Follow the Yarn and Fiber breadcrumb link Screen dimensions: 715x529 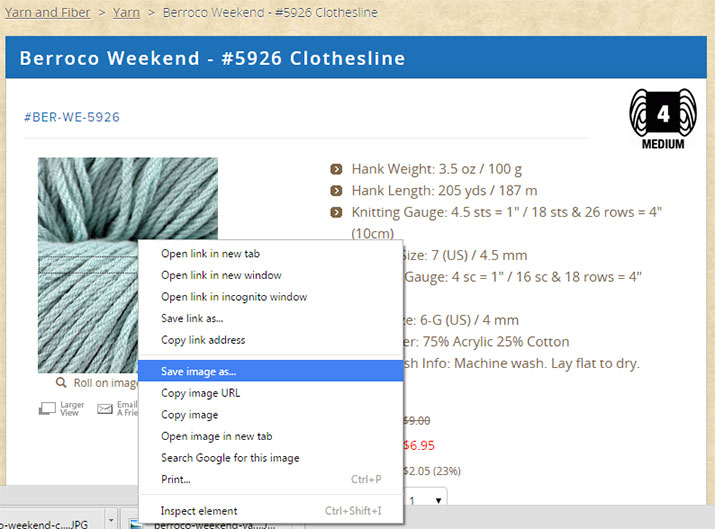47,12
